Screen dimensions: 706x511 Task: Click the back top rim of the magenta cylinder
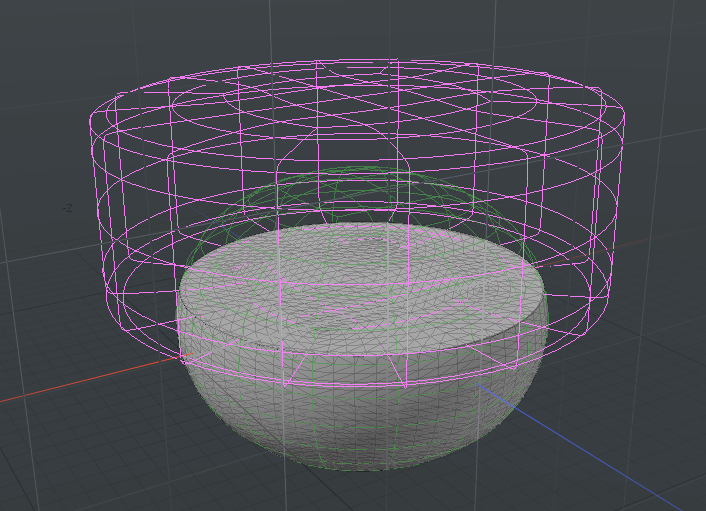tap(360, 62)
